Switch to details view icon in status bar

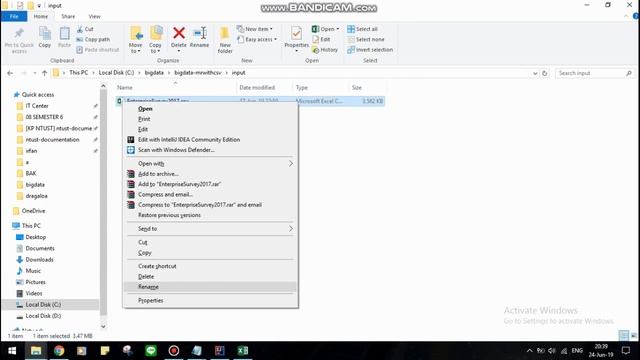(x=623, y=336)
